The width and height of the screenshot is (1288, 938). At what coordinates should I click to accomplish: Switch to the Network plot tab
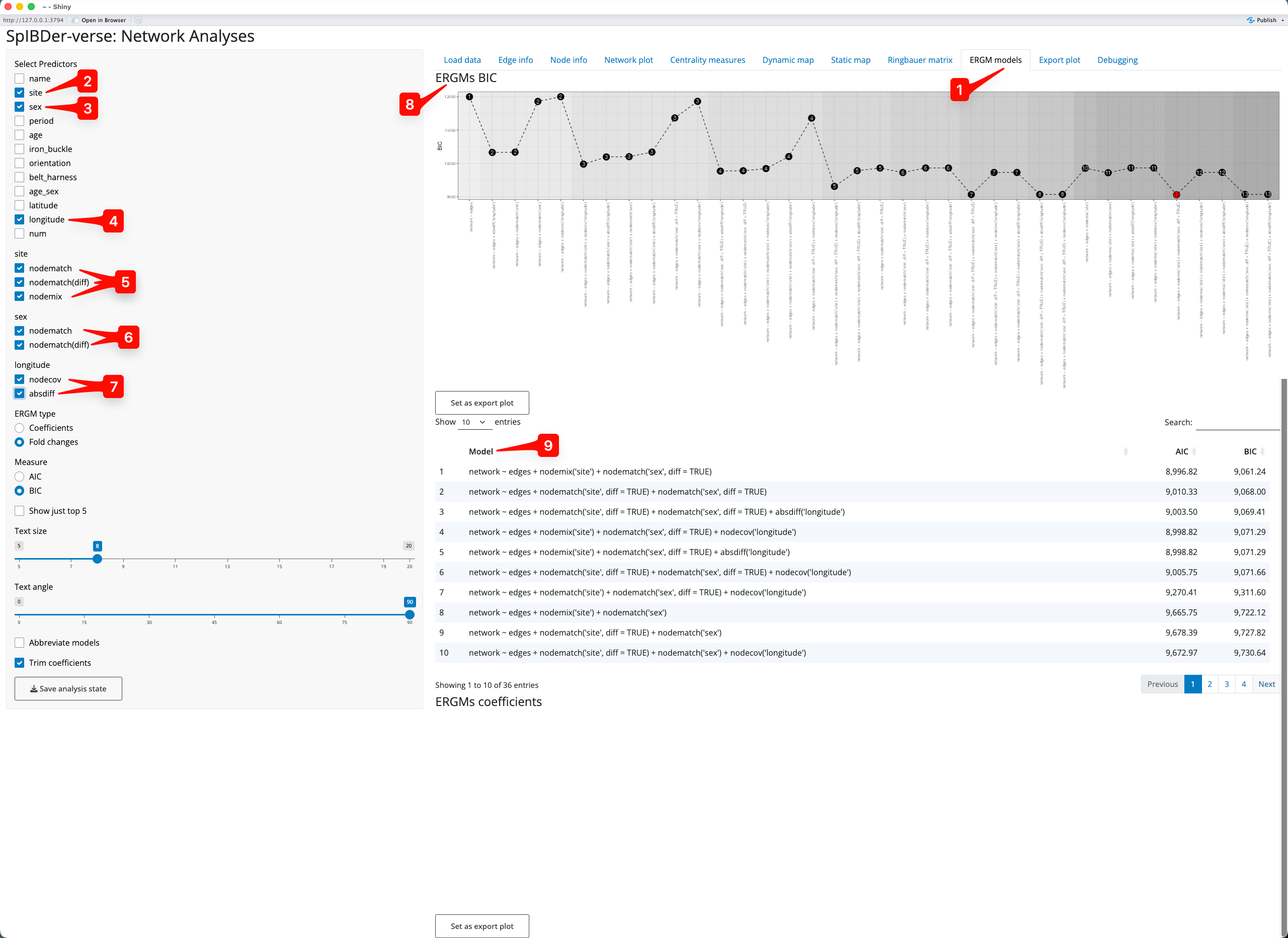628,60
